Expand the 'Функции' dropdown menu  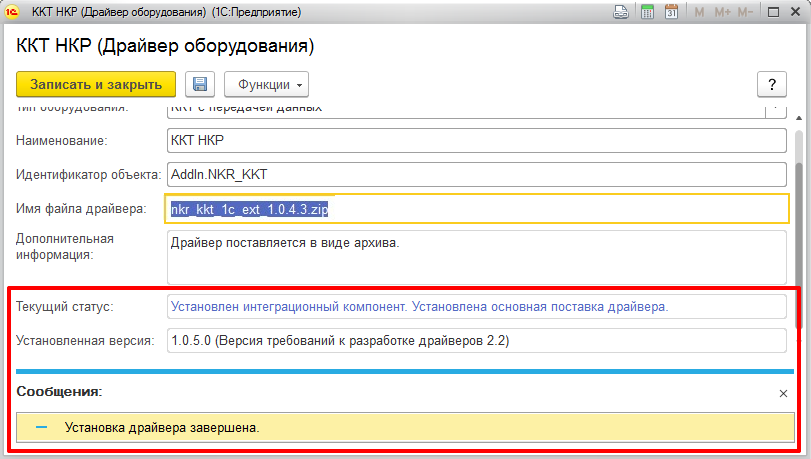click(266, 85)
